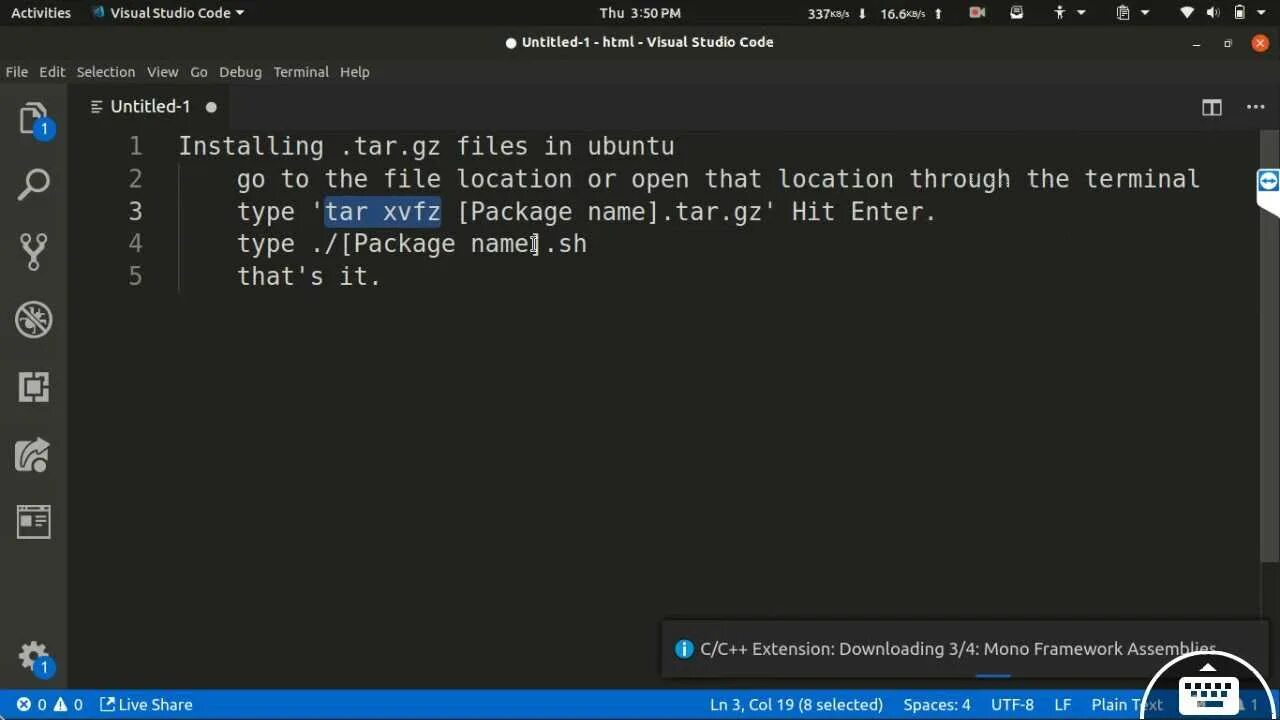Open the accessibility menu in top bar
Viewport: 1280px width, 720px height.
pyautogui.click(x=1060, y=13)
